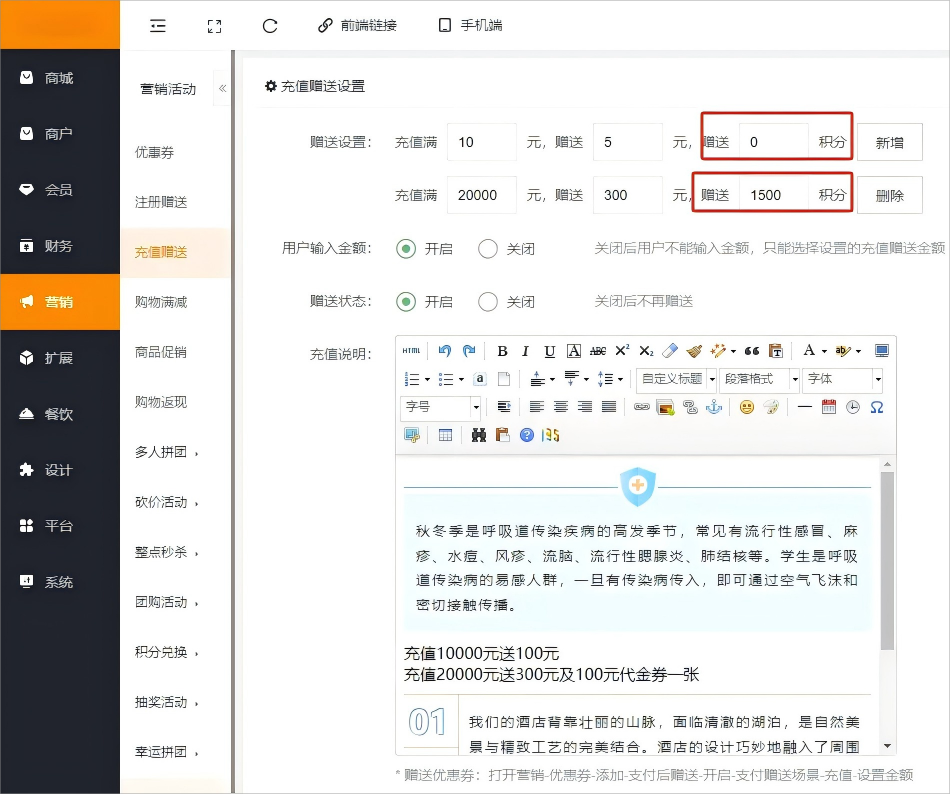Click the insert hyperlink chain icon
This screenshot has height=794, width=950.
pyautogui.click(x=642, y=407)
